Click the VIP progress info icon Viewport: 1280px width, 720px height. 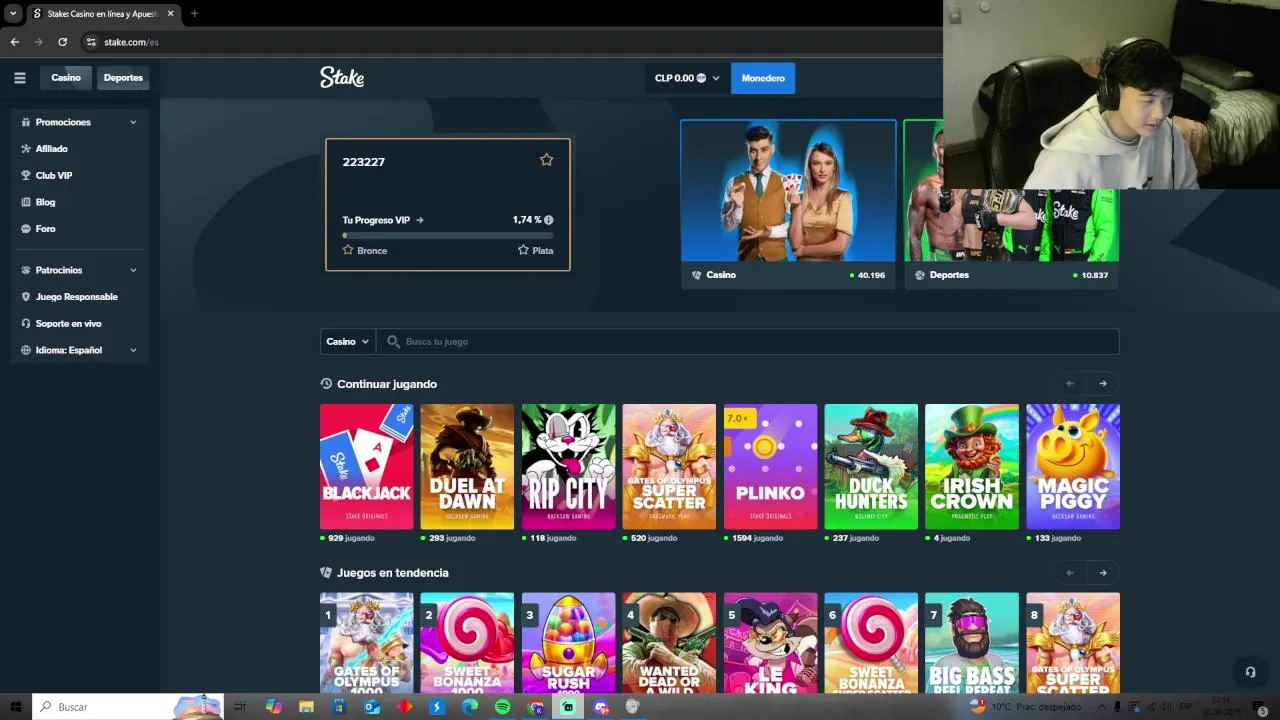(548, 220)
